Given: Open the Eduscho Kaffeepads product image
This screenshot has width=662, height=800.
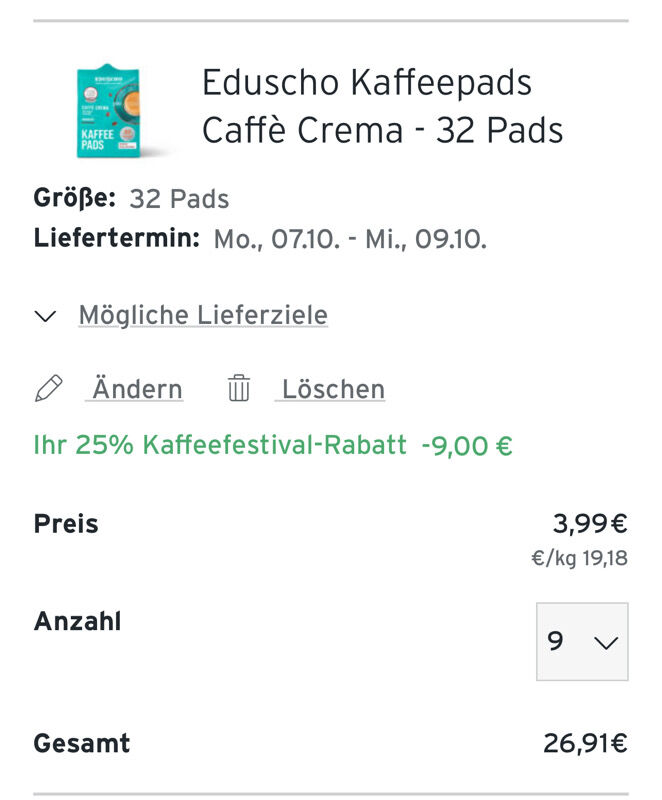Looking at the screenshot, I should click(x=109, y=111).
